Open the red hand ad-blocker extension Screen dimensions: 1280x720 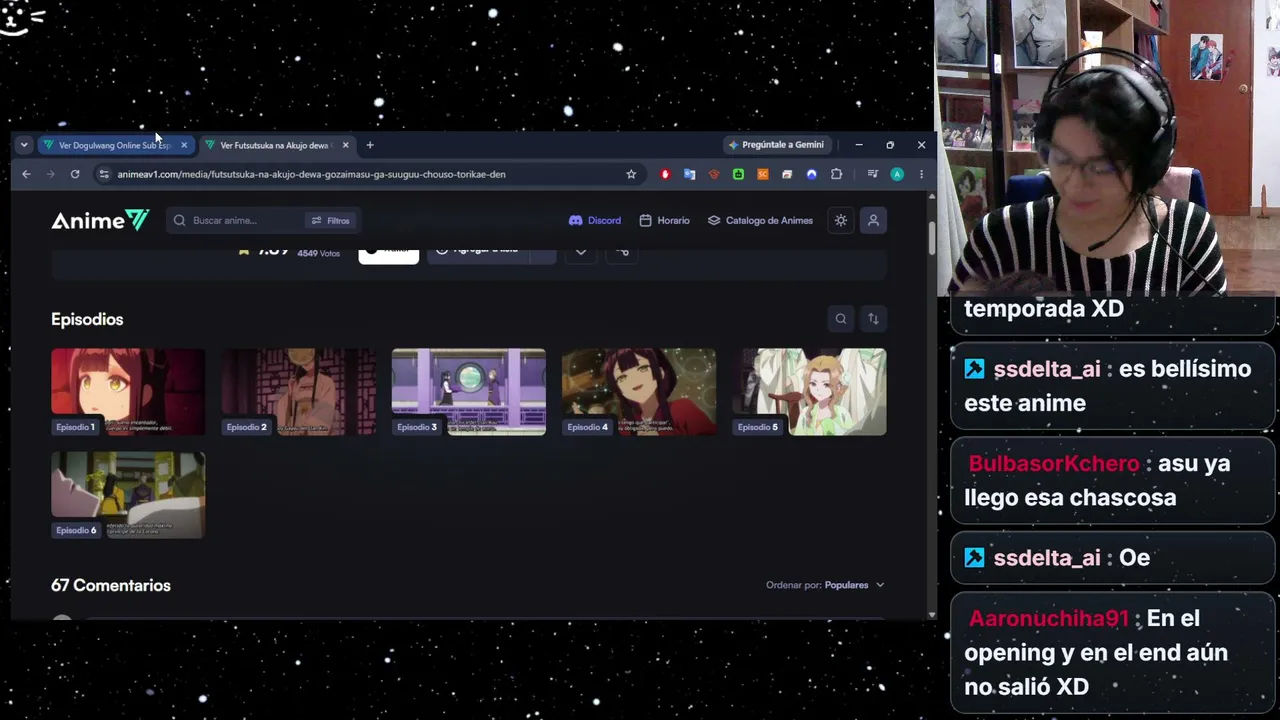[665, 174]
